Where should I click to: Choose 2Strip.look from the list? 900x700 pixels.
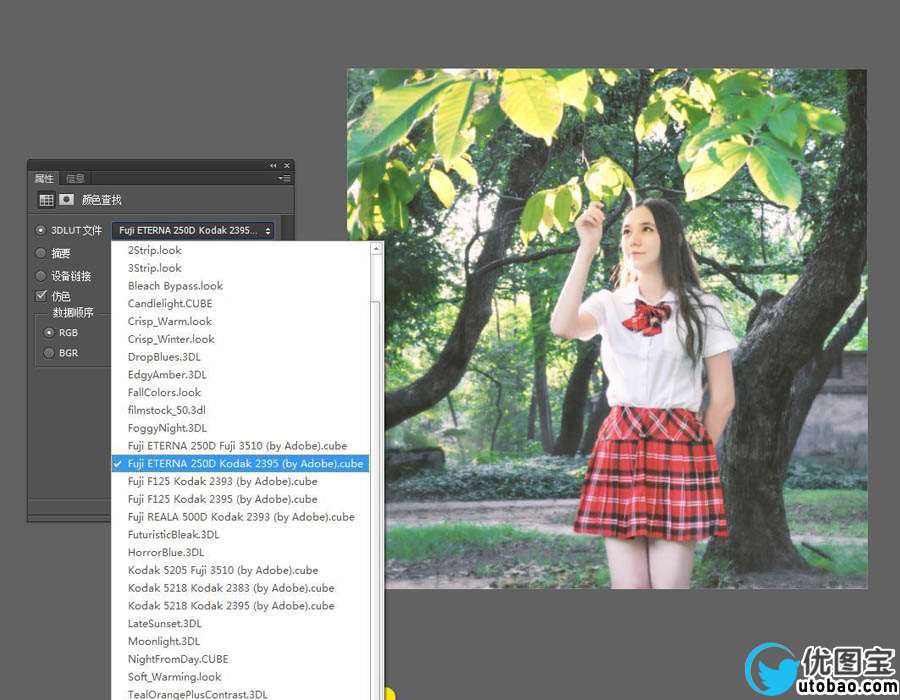tap(240, 250)
